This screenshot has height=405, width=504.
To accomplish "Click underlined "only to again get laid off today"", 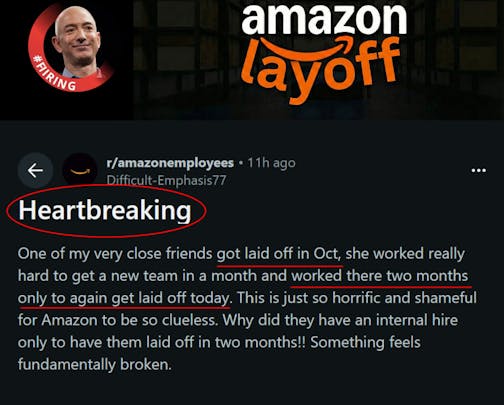I will pyautogui.click(x=123, y=298).
